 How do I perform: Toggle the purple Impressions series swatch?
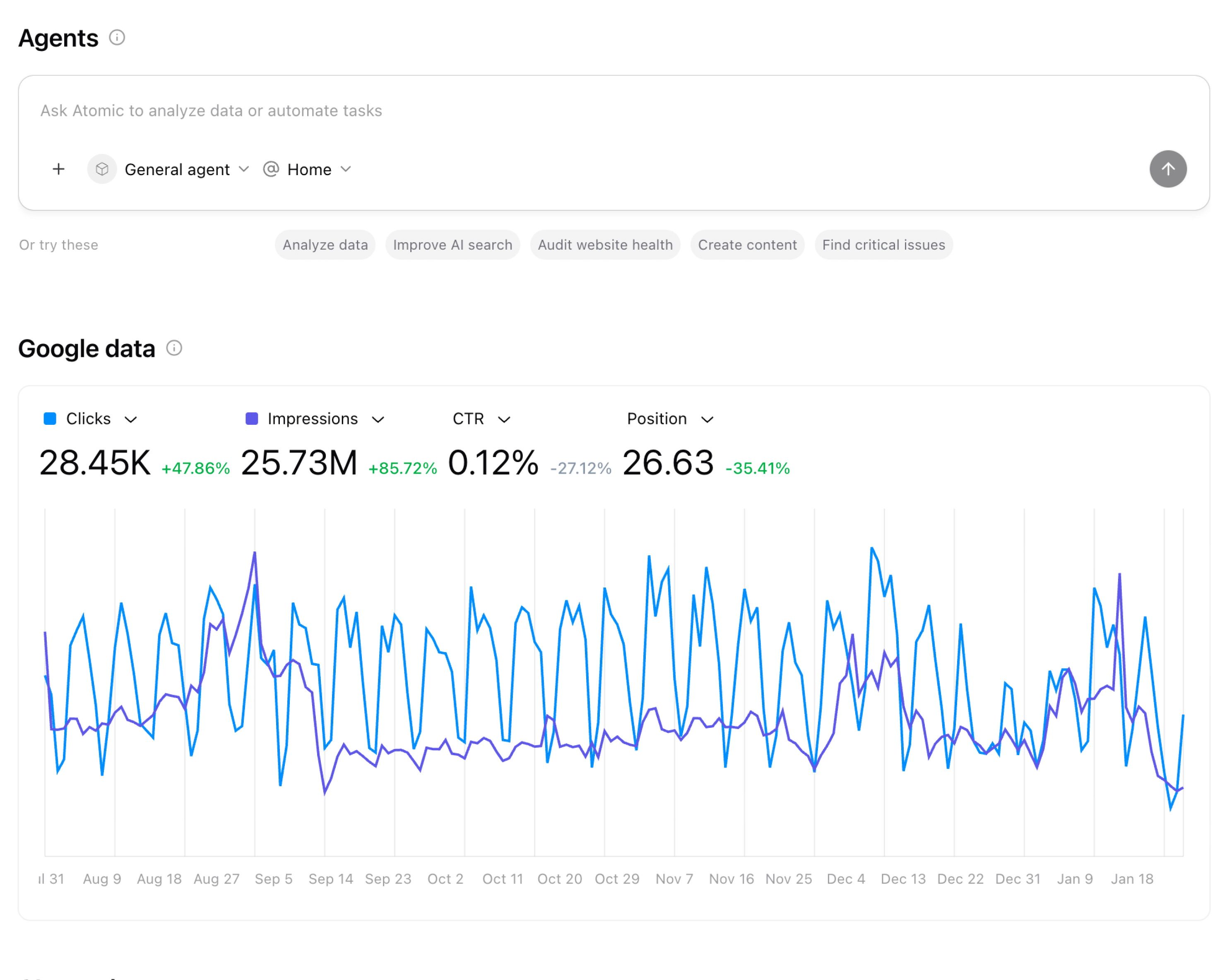[x=251, y=418]
